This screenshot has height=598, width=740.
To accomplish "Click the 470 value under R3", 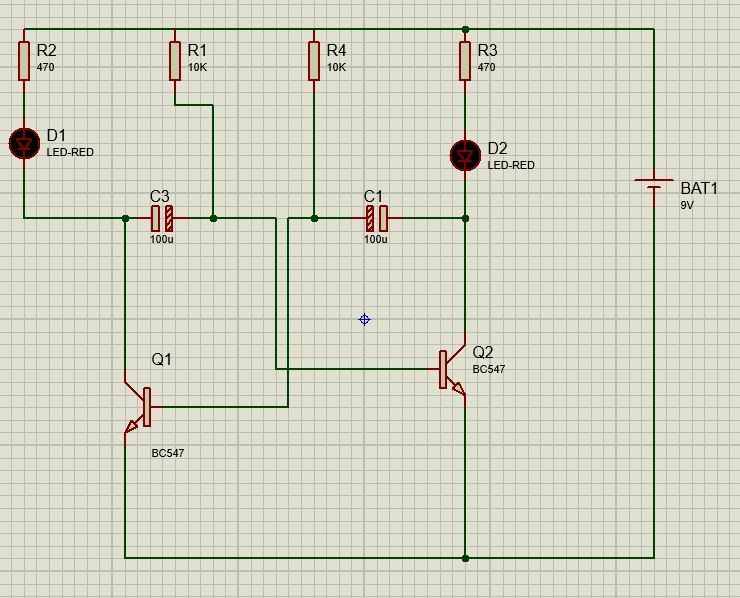I will pos(486,67).
